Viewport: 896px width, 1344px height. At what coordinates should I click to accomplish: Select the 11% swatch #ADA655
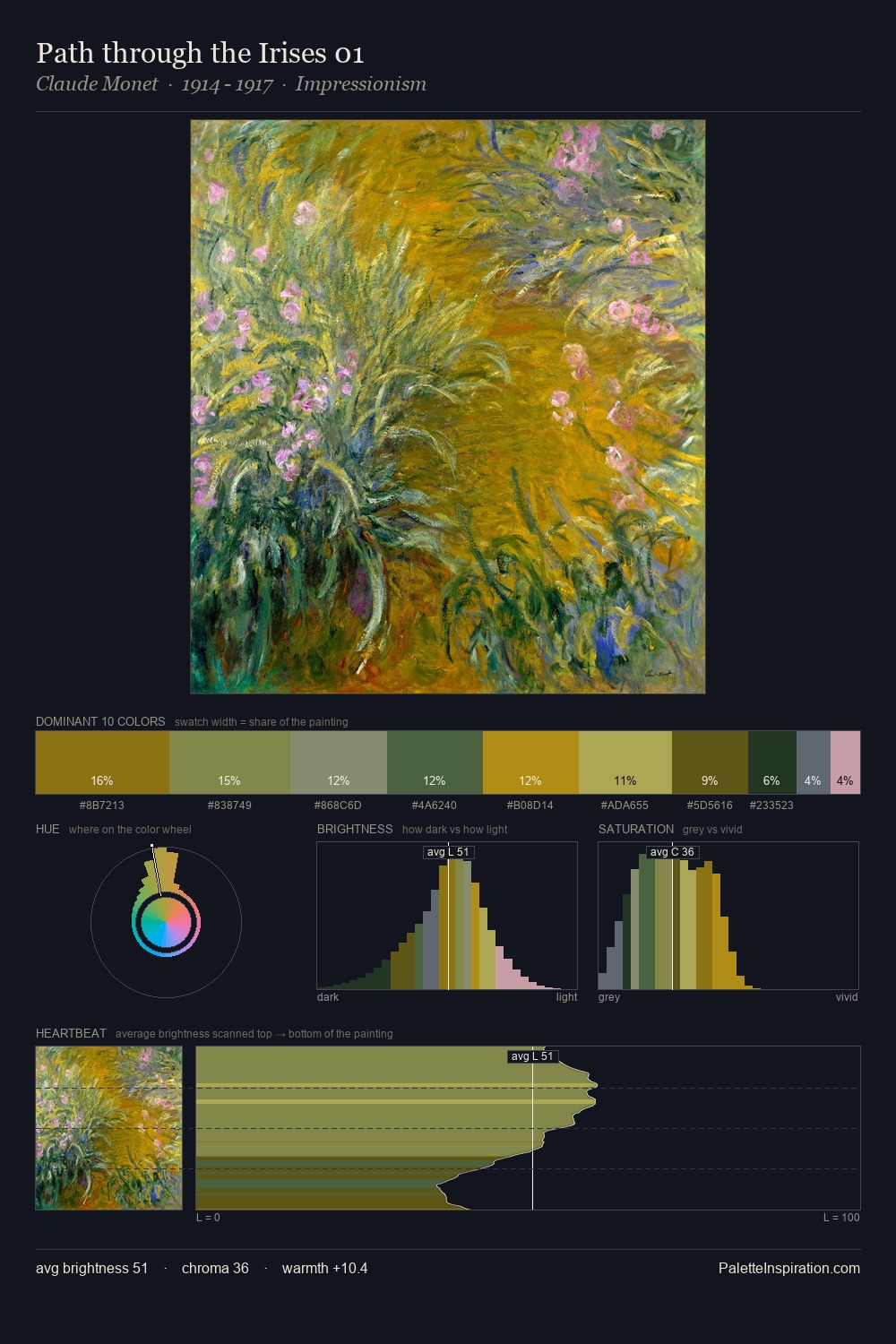(x=625, y=762)
